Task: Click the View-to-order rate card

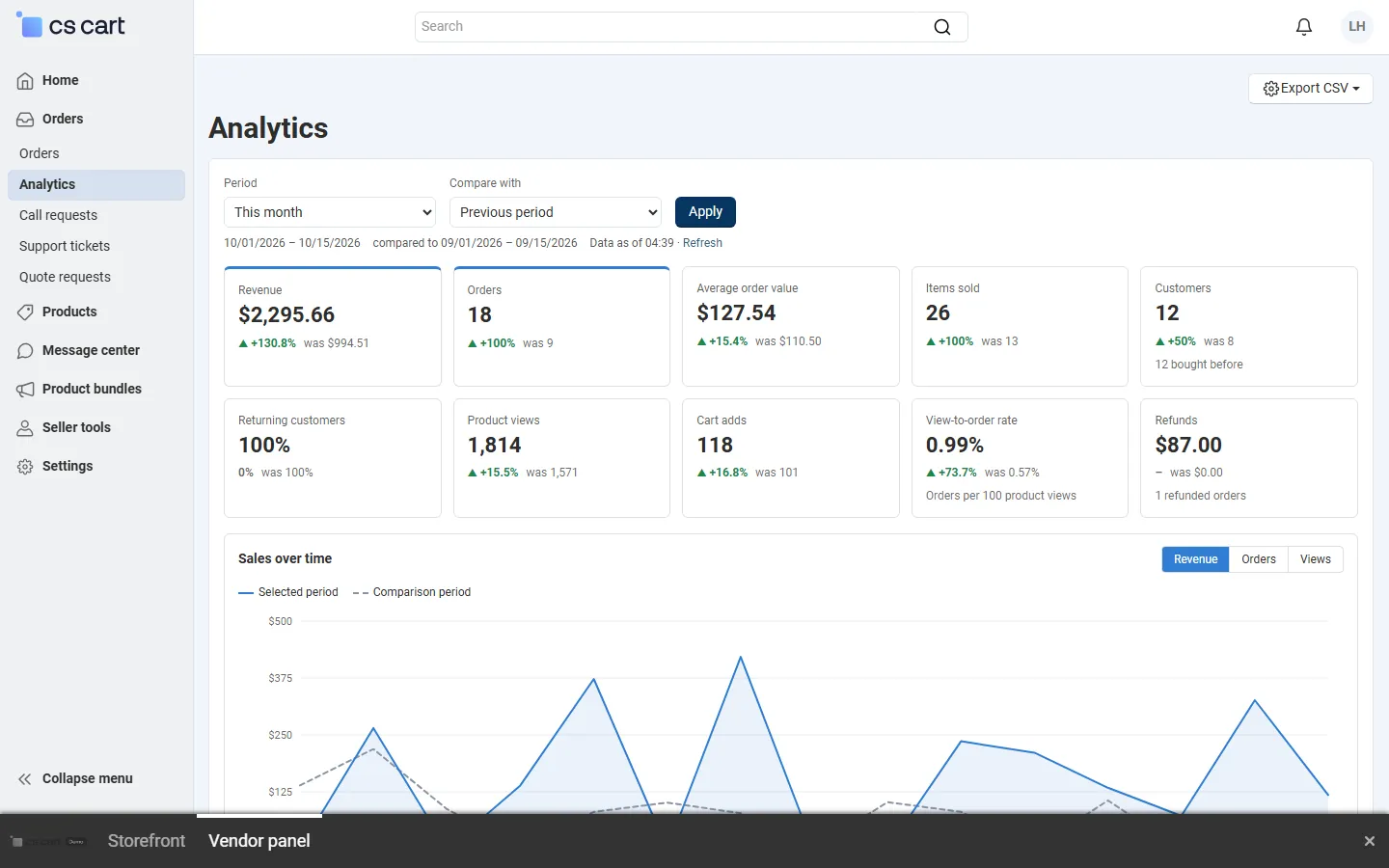Action: (x=1020, y=458)
